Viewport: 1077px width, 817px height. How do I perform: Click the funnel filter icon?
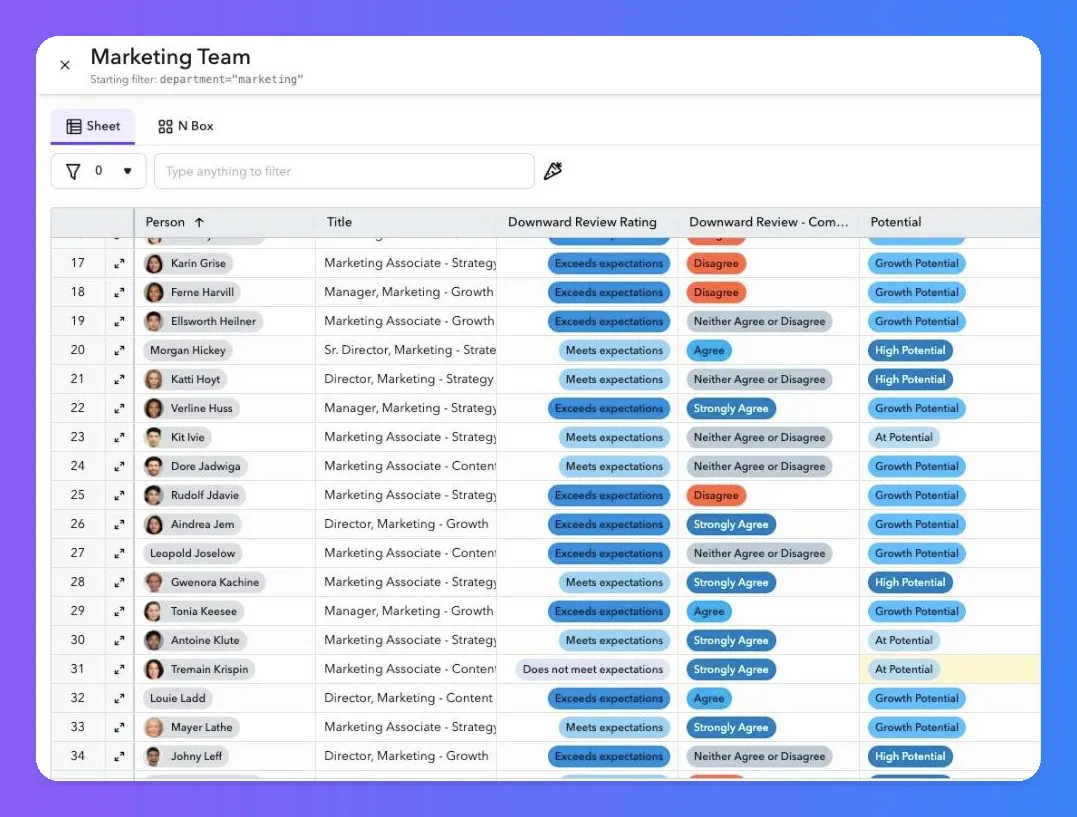point(73,171)
